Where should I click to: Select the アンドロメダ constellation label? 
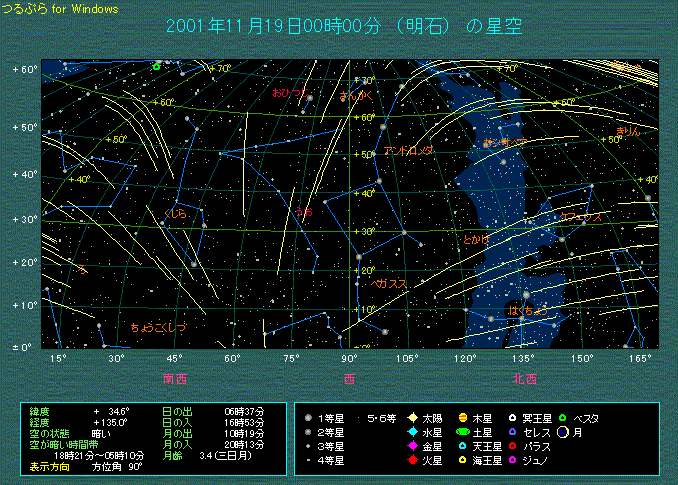pos(409,151)
